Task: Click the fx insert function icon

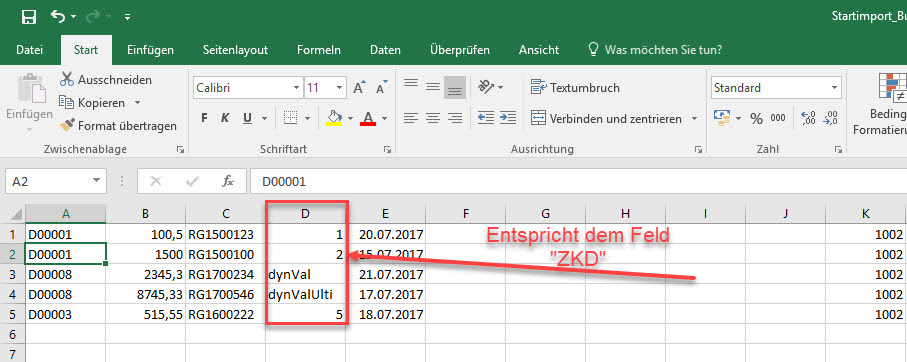Action: (228, 182)
